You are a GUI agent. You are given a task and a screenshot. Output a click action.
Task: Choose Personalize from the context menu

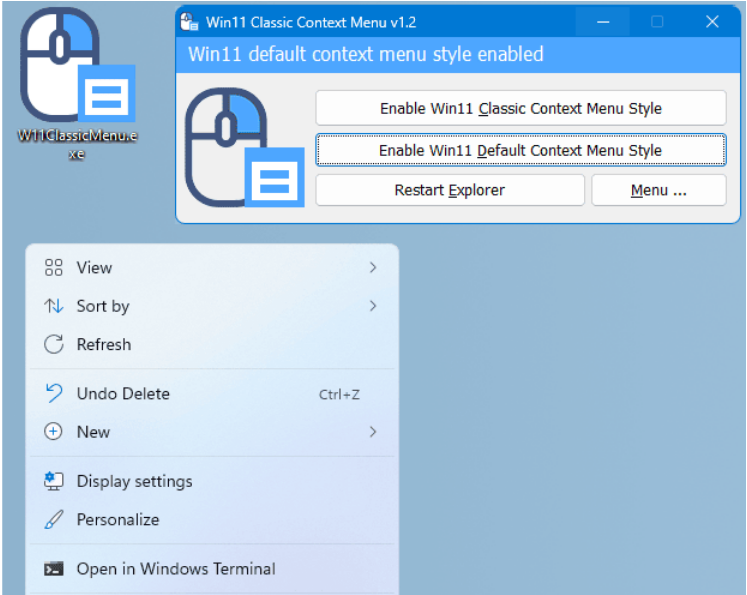[x=118, y=520]
